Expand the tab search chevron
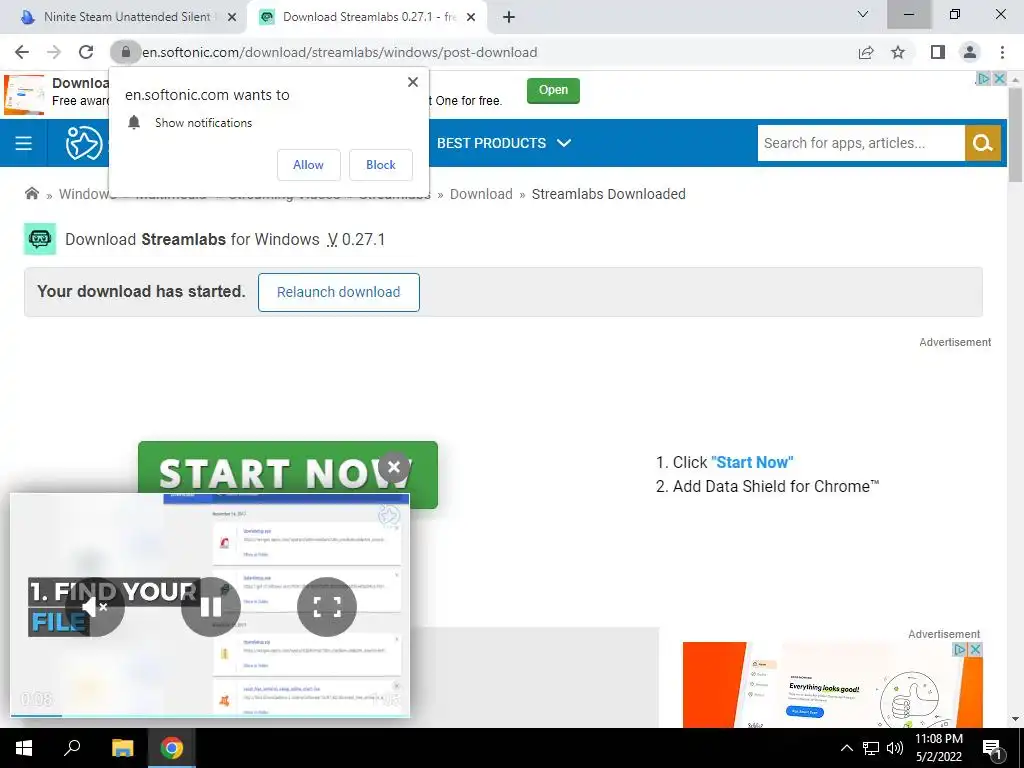The height and width of the screenshot is (768, 1024). [863, 14]
